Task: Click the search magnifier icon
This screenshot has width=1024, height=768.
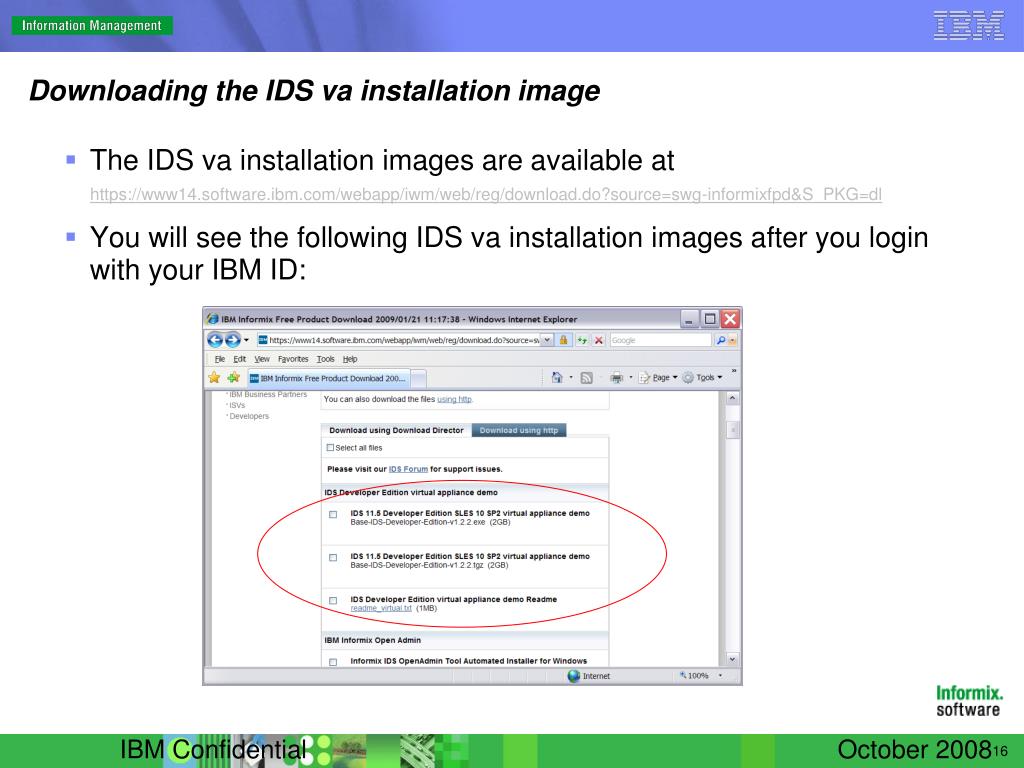Action: click(720, 340)
